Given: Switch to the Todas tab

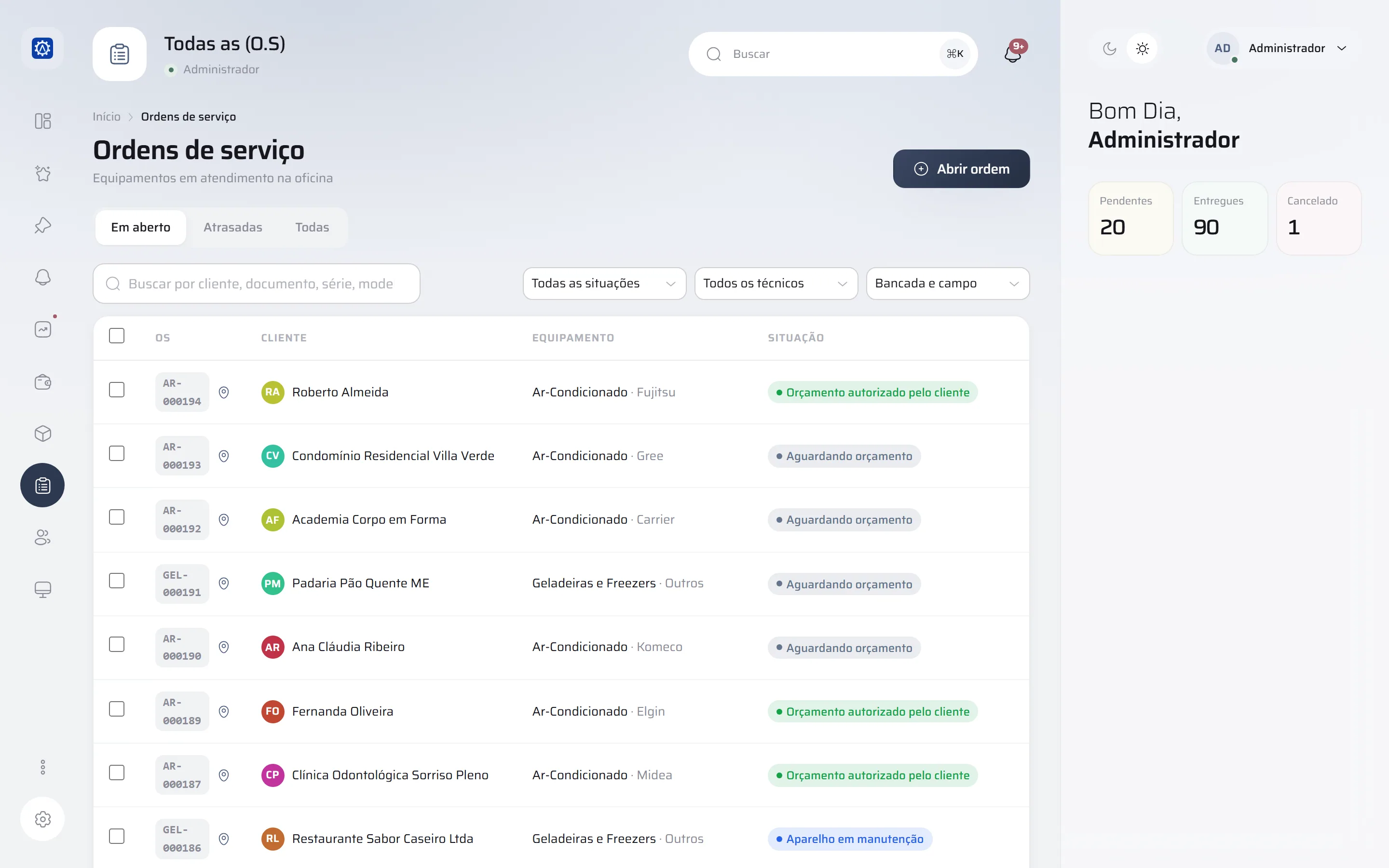Looking at the screenshot, I should click(x=312, y=227).
